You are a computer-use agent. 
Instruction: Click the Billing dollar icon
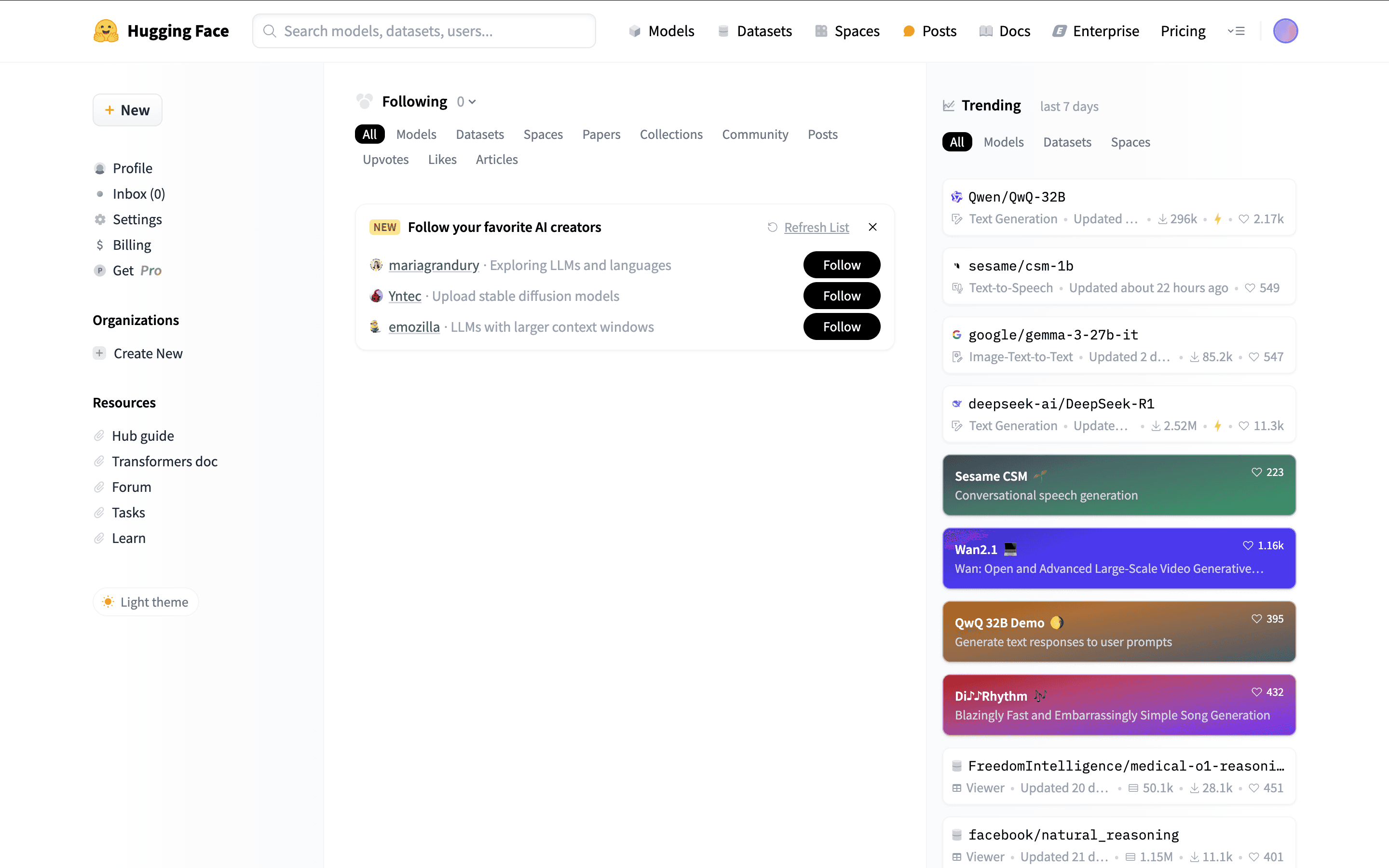[100, 245]
